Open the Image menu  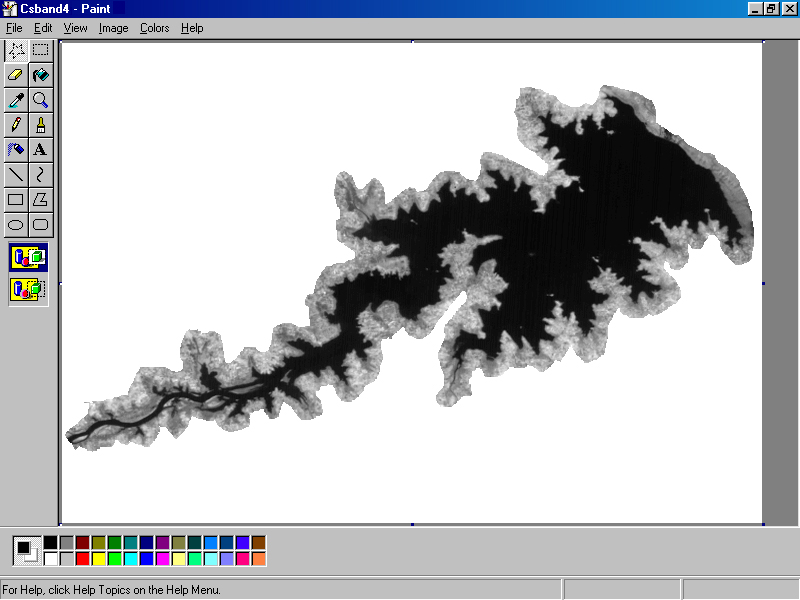click(x=113, y=28)
